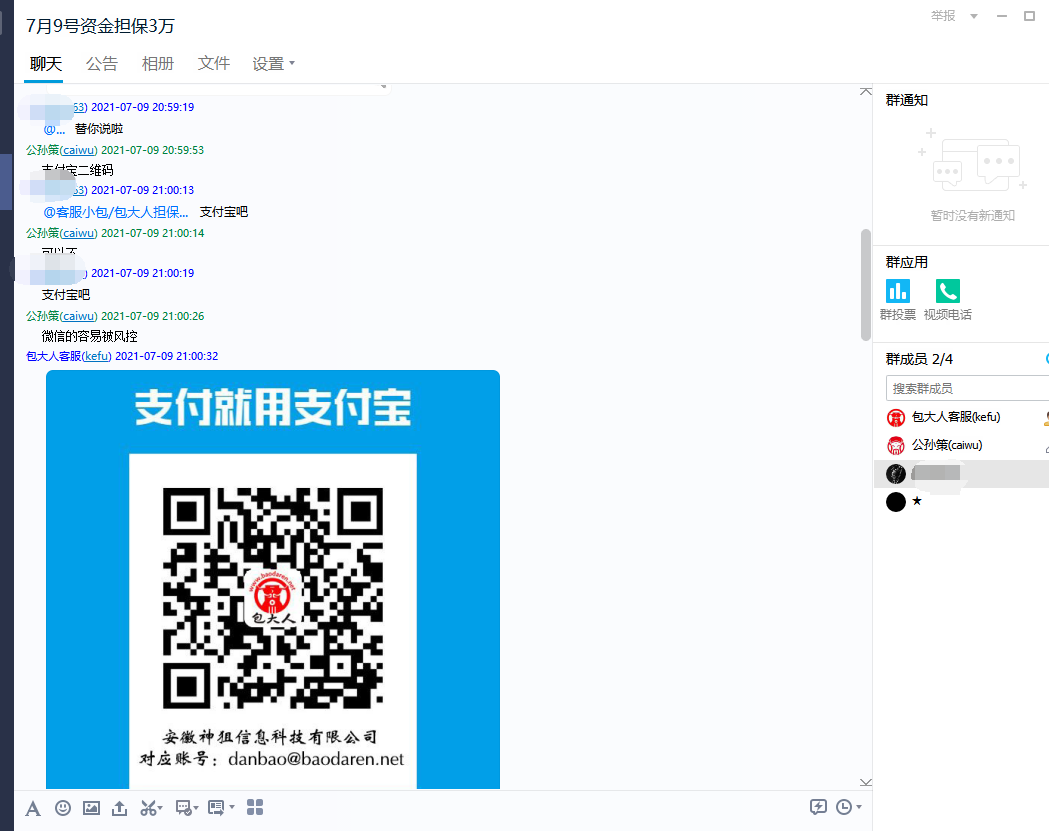
Task: Focus the 搜索群成员 search field
Action: (965, 388)
